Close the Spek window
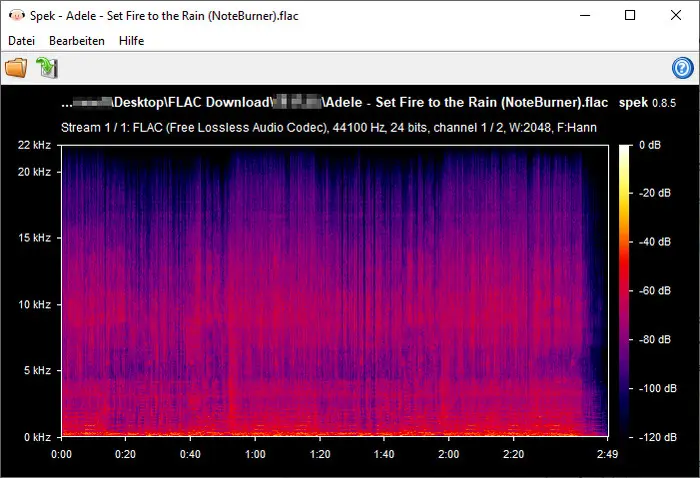 coord(676,15)
